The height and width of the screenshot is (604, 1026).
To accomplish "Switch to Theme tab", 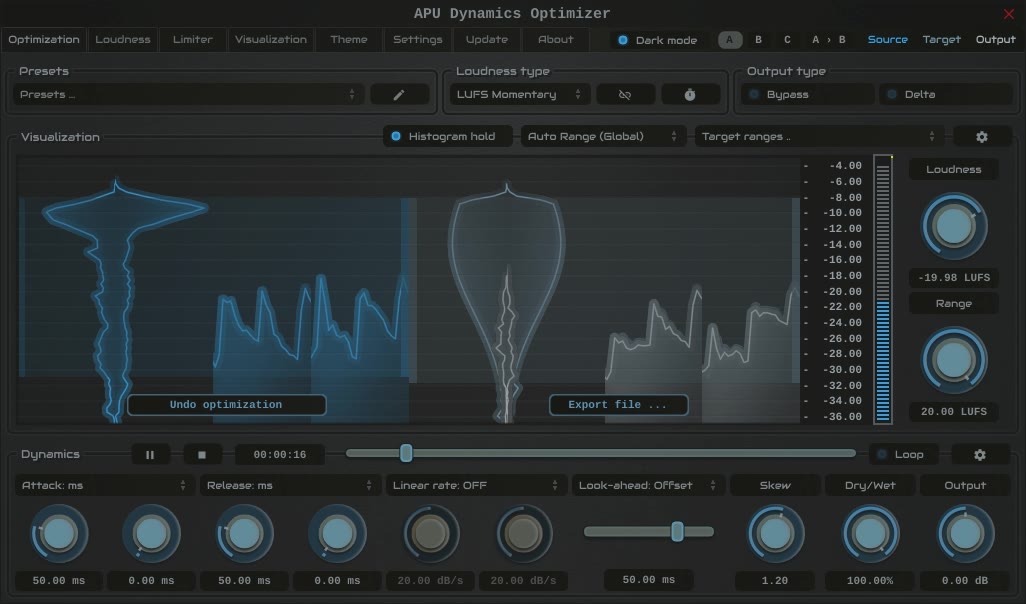I will coord(349,40).
